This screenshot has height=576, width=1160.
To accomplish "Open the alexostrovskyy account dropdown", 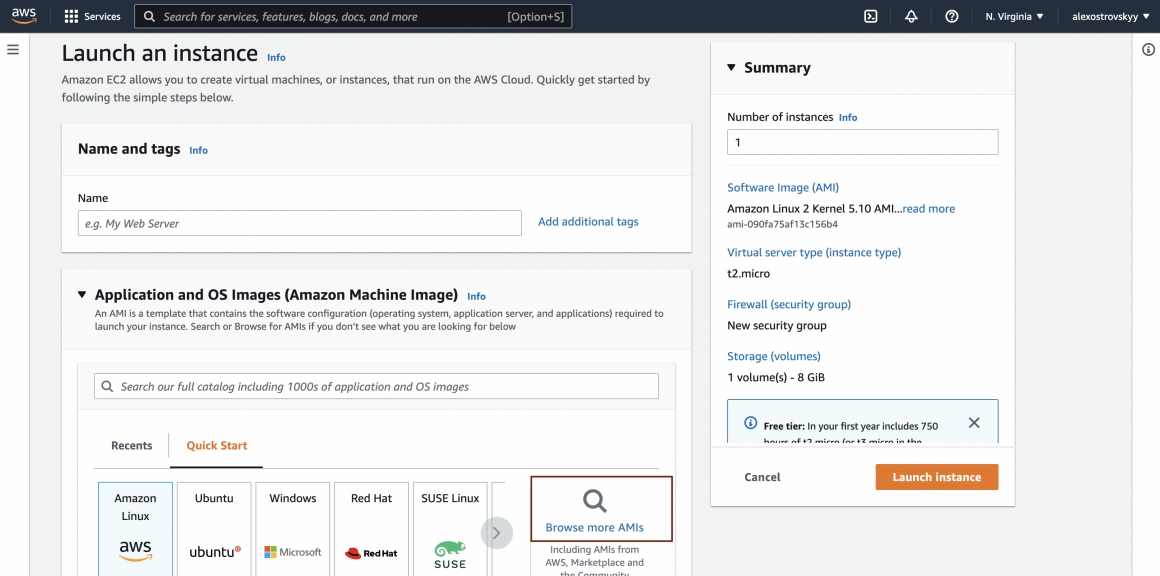I will 1110,16.
